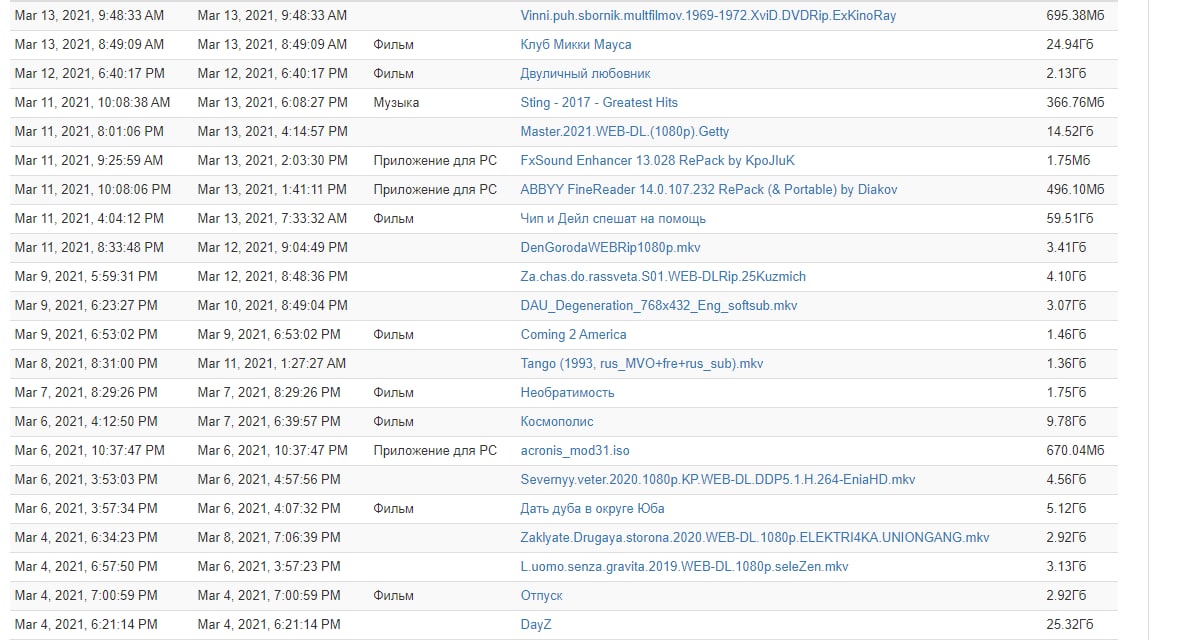The image size is (1204, 640).
Task: Select Приложение для PC beside FxSound Enhancer
Action: (435, 161)
